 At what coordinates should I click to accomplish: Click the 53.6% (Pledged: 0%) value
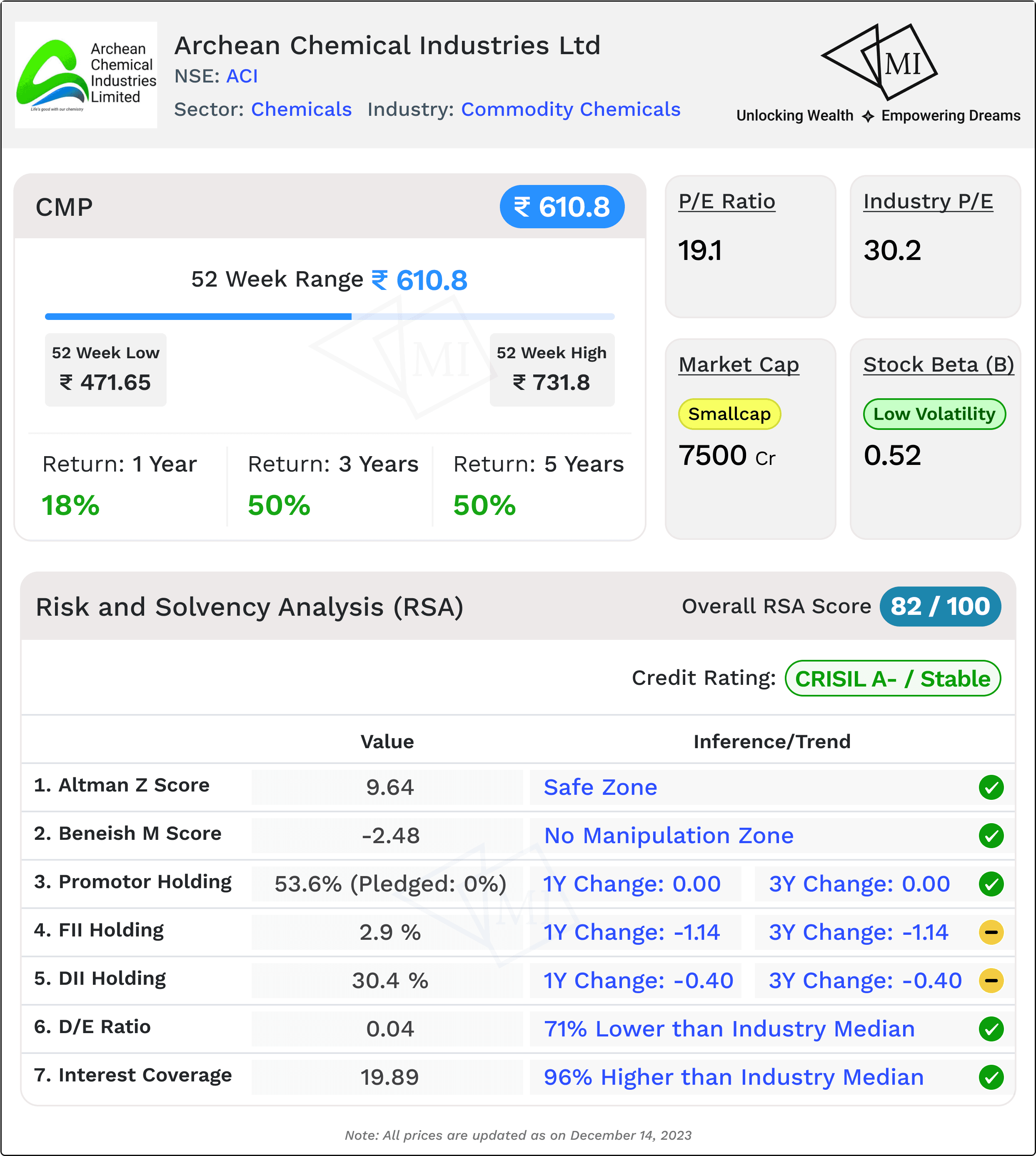pyautogui.click(x=390, y=884)
